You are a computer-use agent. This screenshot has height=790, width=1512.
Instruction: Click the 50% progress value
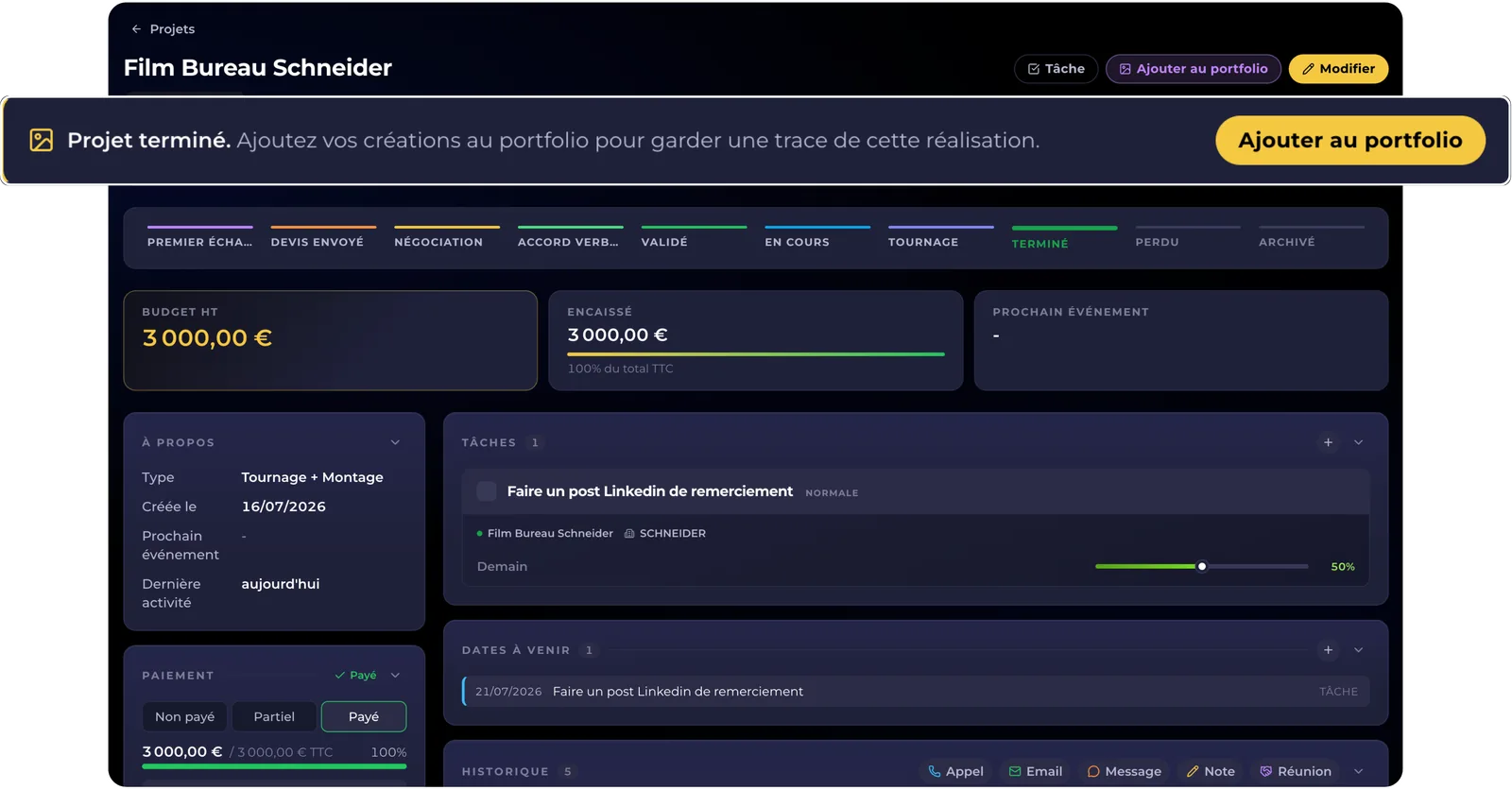(1342, 567)
